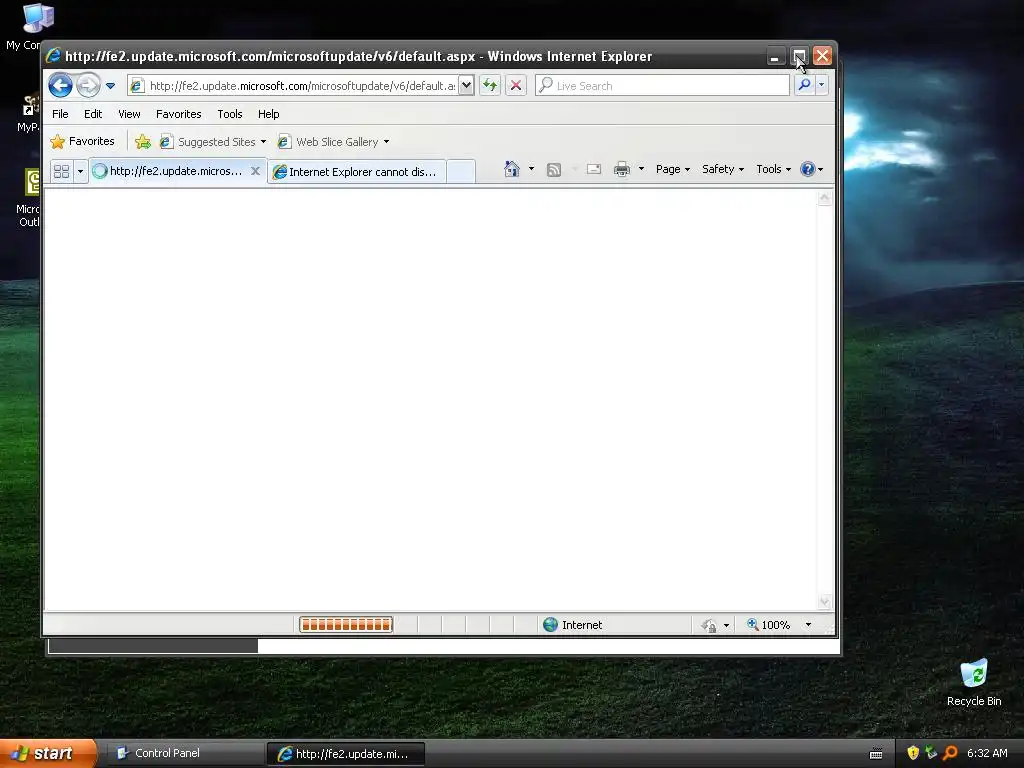The image size is (1024, 768).
Task: Click the keyboard icon on the taskbar
Action: point(876,754)
